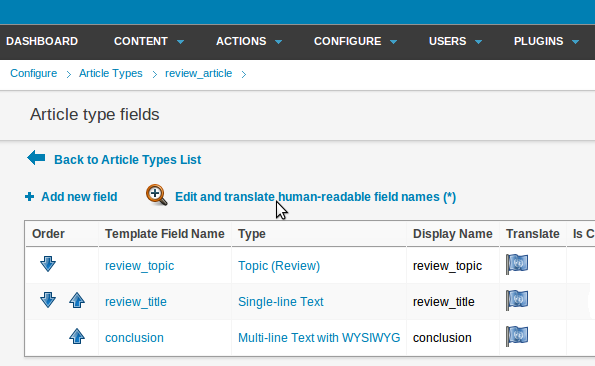The image size is (595, 366).
Task: Click the conclusion display name cell
Action: tap(442, 338)
